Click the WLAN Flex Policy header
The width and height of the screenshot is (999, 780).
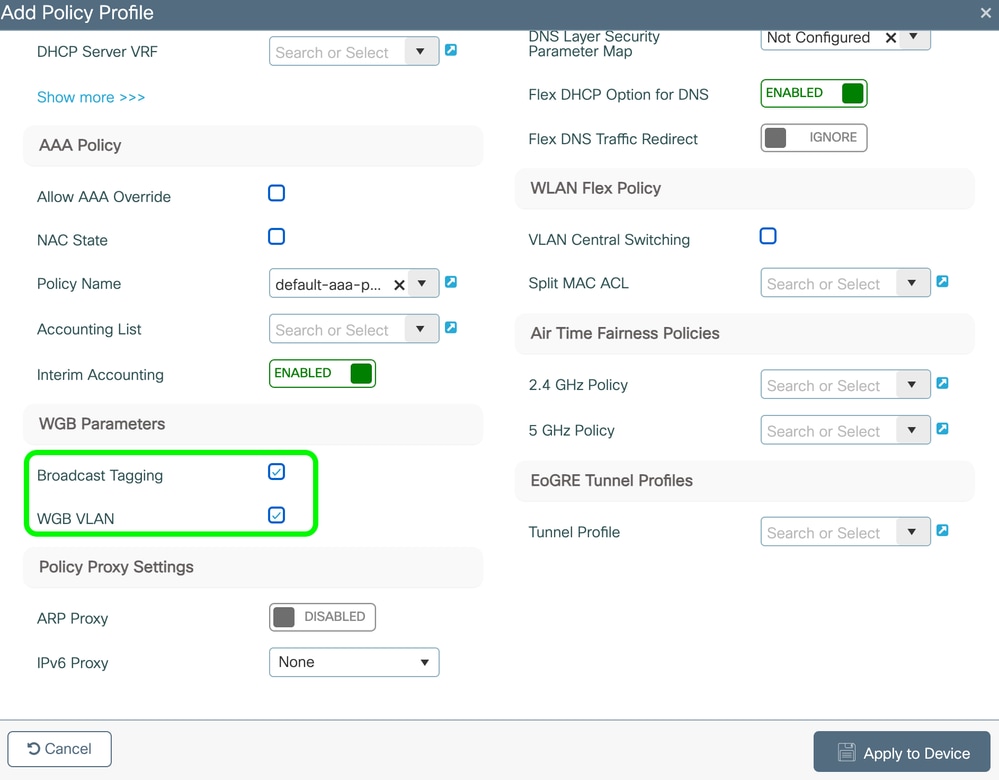tap(744, 188)
